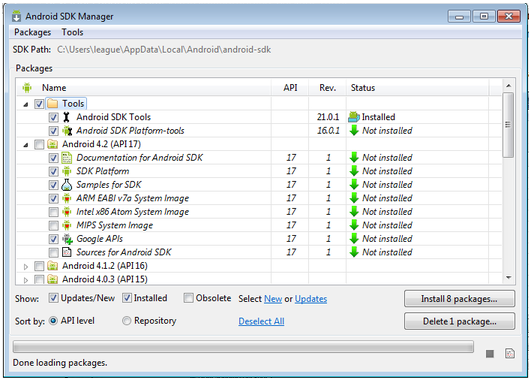This screenshot has width=531, height=380.
Task: Uncheck the Tools folder checkbox
Action: pyautogui.click(x=39, y=104)
